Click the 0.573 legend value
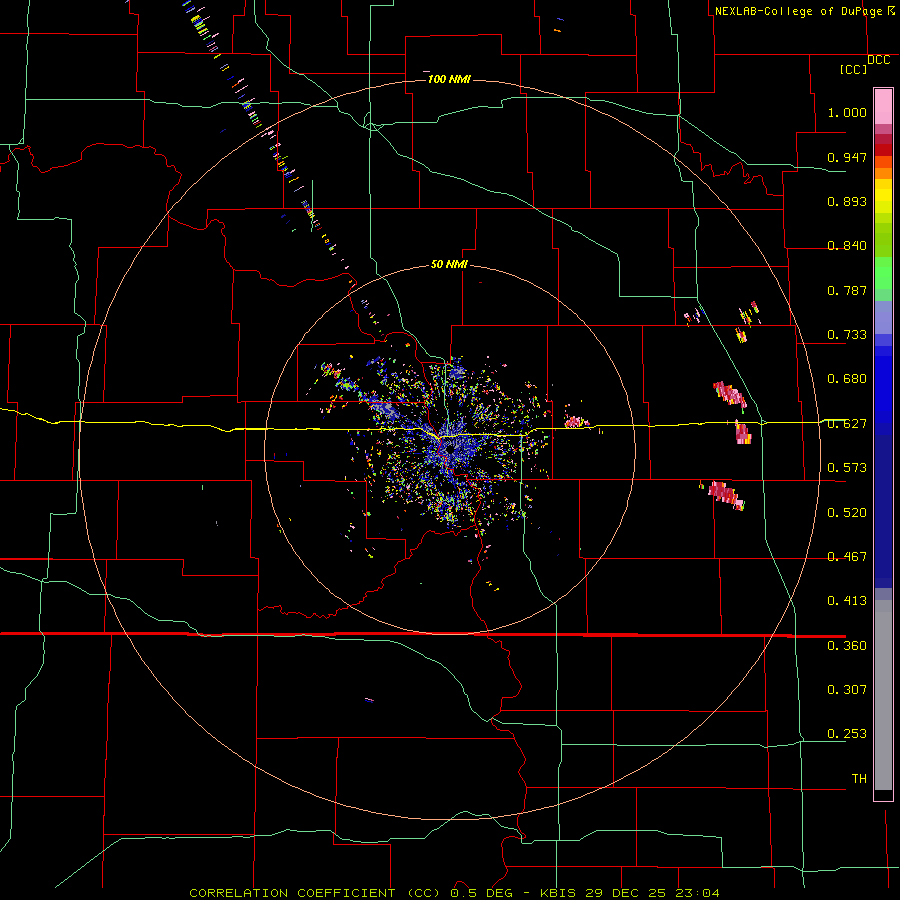This screenshot has height=900, width=900. [847, 468]
